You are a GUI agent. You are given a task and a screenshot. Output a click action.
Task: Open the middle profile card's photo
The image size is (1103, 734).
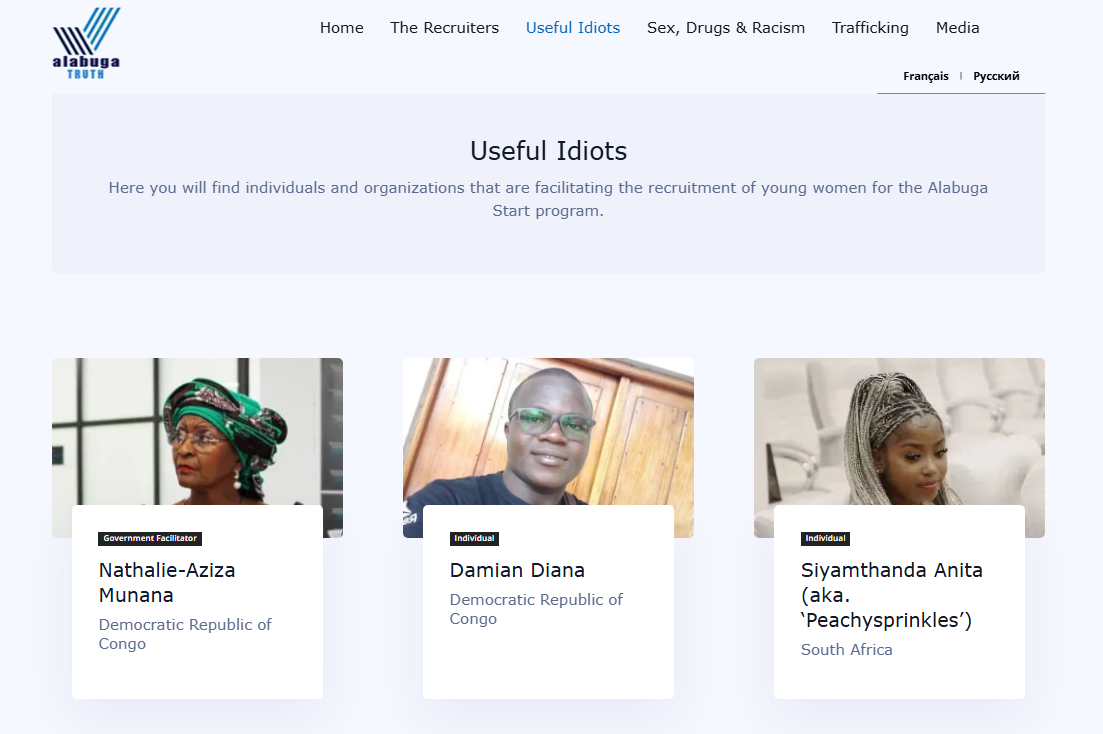click(x=548, y=430)
